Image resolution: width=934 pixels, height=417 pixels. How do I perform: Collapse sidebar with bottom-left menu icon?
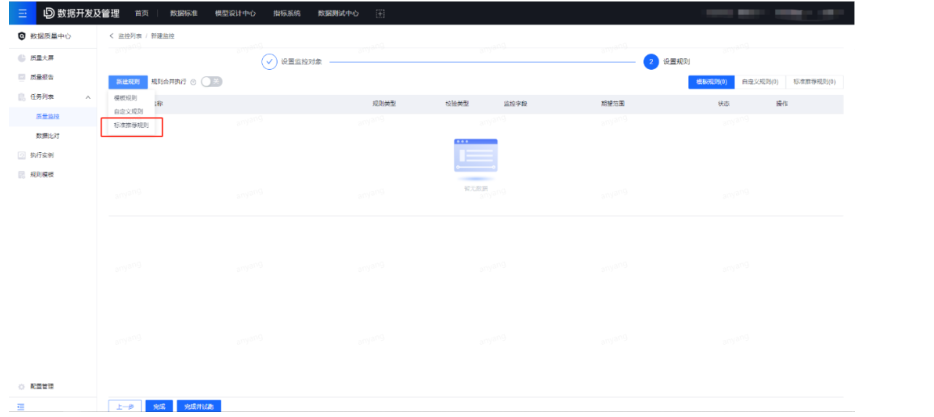(21, 407)
